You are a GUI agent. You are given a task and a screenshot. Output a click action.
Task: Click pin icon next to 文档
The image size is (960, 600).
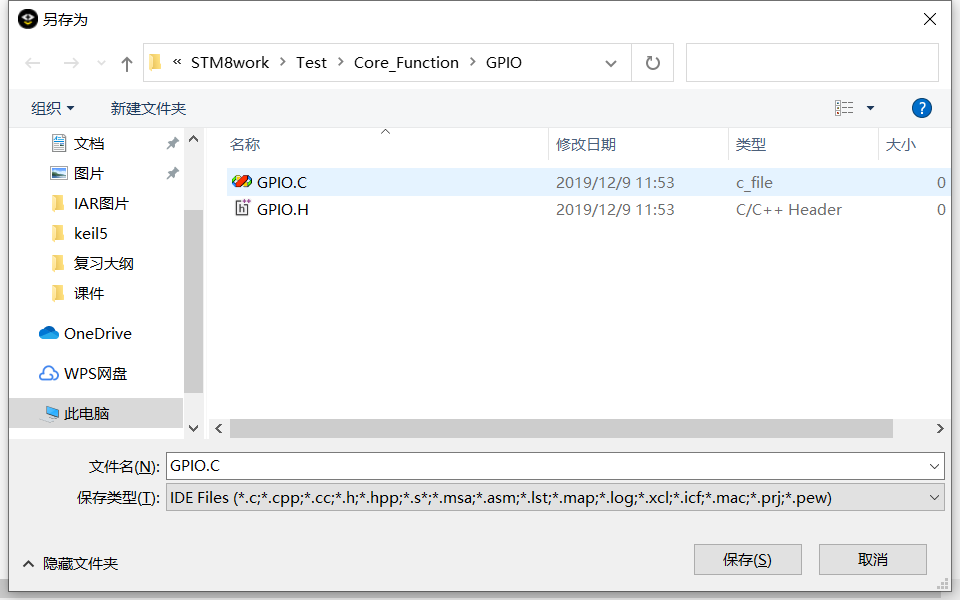[x=173, y=143]
